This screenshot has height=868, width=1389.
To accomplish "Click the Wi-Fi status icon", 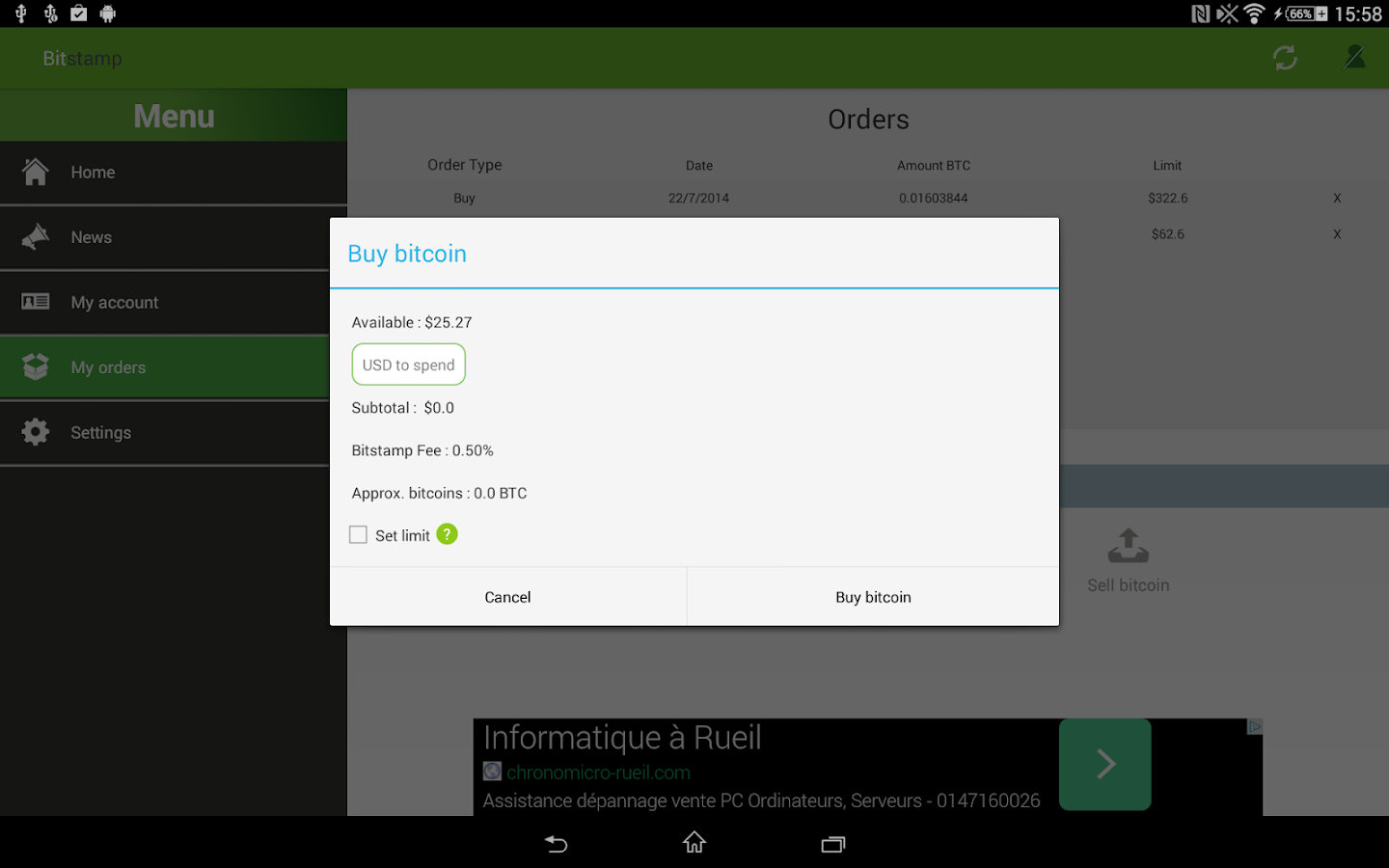I will tap(1254, 14).
